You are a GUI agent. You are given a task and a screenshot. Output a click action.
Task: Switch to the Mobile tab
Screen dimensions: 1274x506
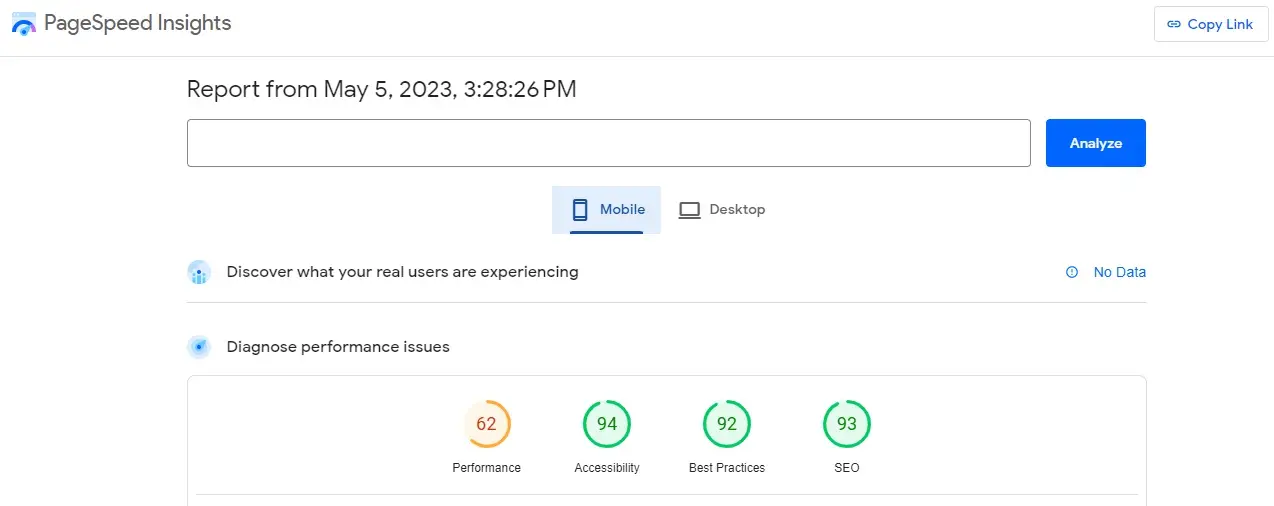[606, 210]
